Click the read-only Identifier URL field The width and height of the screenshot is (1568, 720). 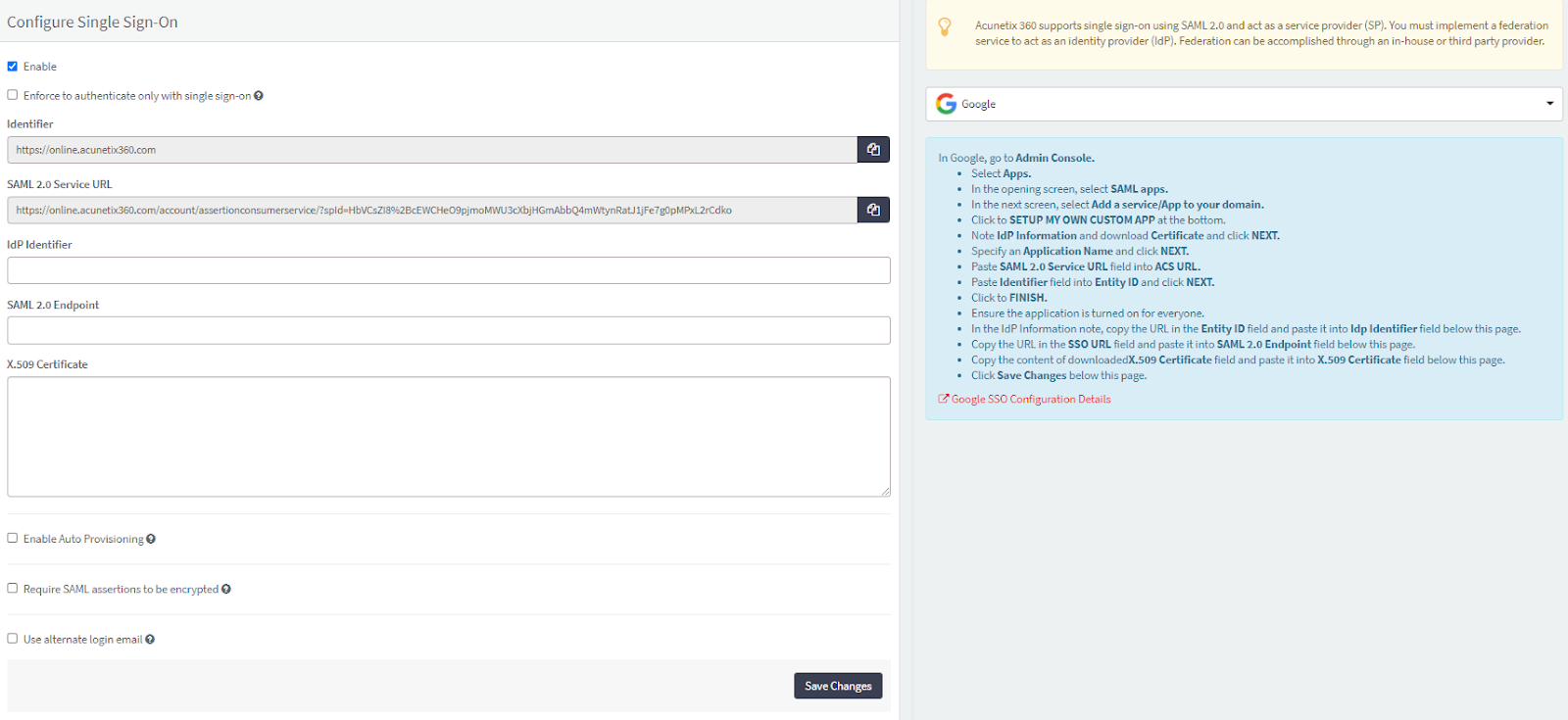[x=432, y=150]
